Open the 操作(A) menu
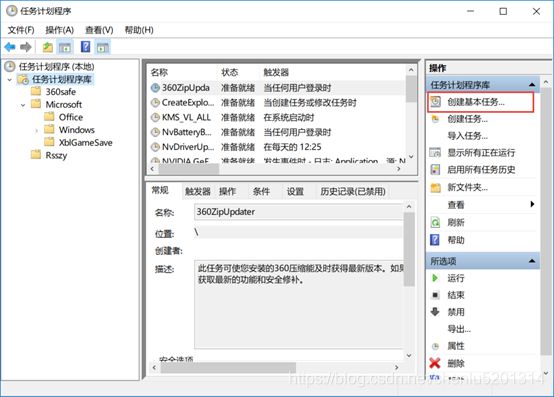The image size is (554, 397). coord(60,30)
